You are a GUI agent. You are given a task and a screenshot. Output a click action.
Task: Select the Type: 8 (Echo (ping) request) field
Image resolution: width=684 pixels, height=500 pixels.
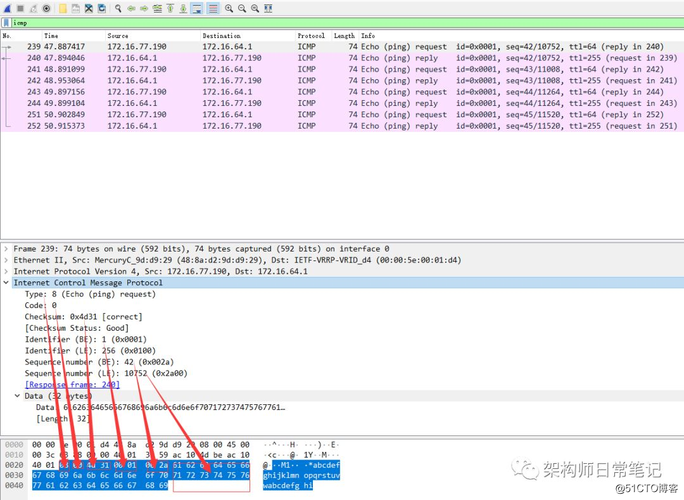(90, 294)
